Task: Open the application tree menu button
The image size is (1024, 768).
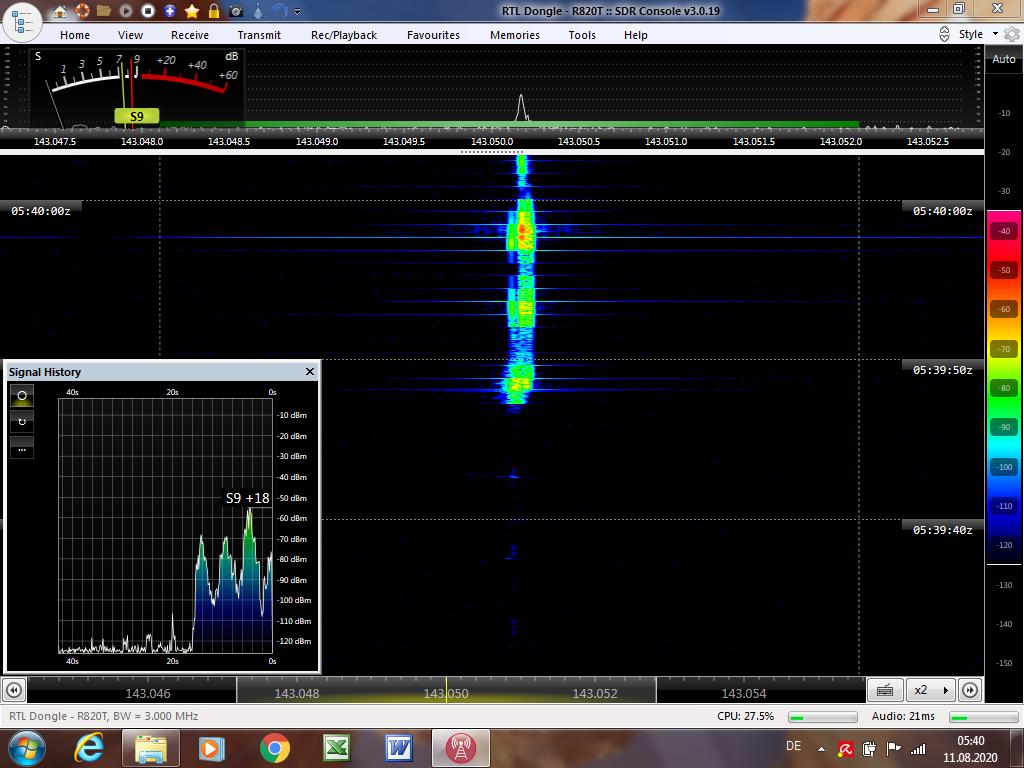Action: (24, 22)
